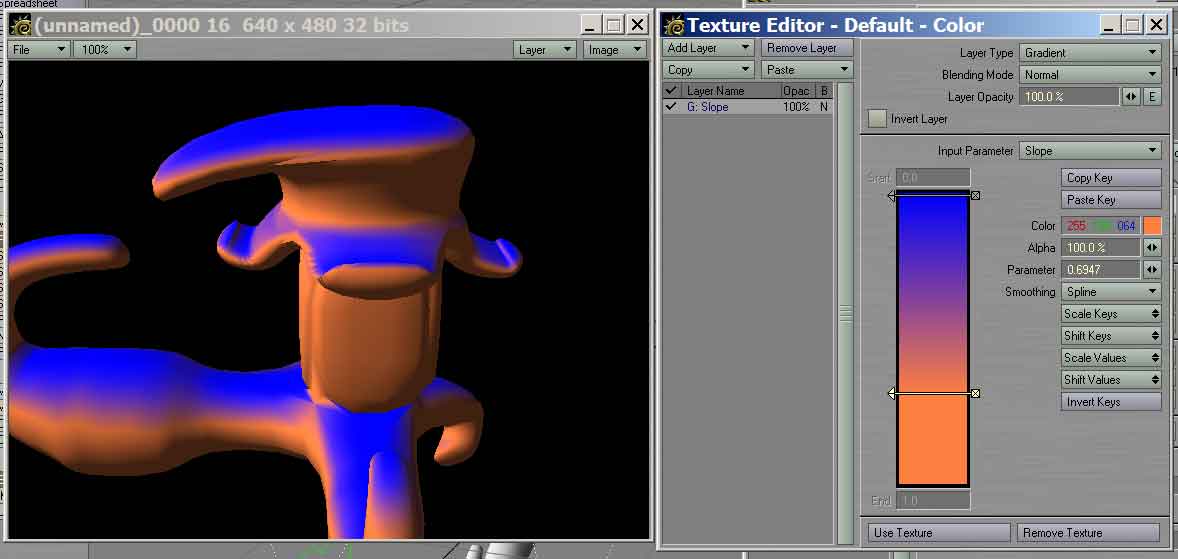The width and height of the screenshot is (1178, 559).
Task: Select the lower gradient key arrow handle
Action: tap(891, 393)
